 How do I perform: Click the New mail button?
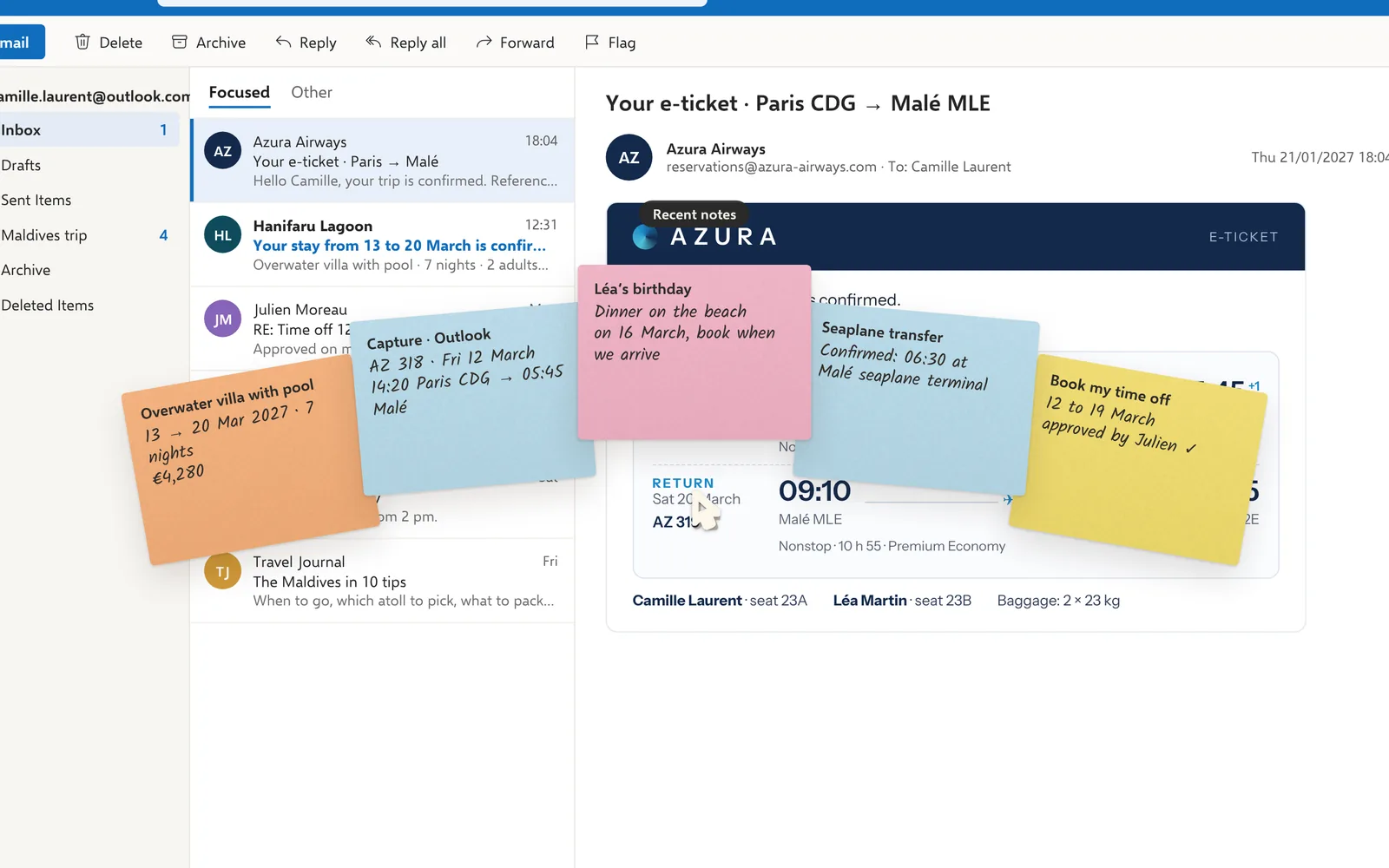(x=22, y=42)
